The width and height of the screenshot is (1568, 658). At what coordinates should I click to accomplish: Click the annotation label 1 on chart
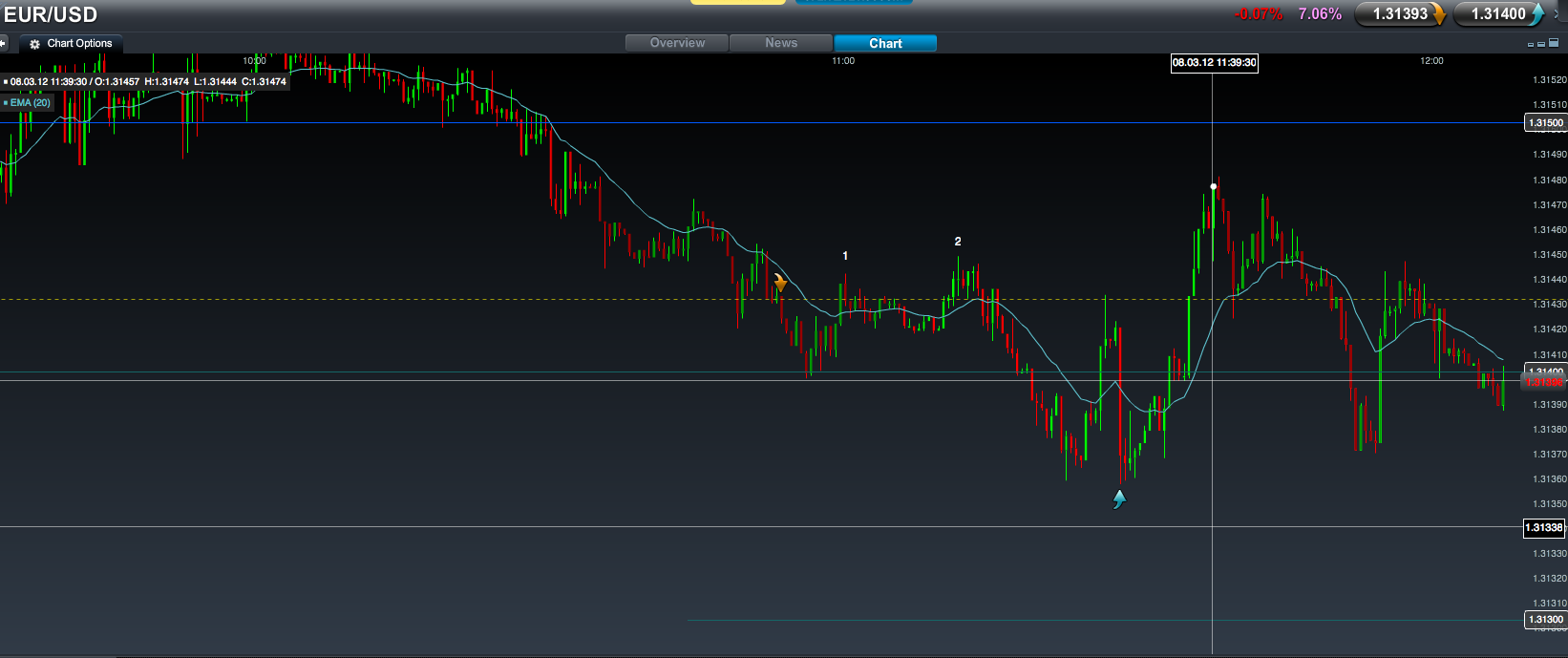coord(845,256)
